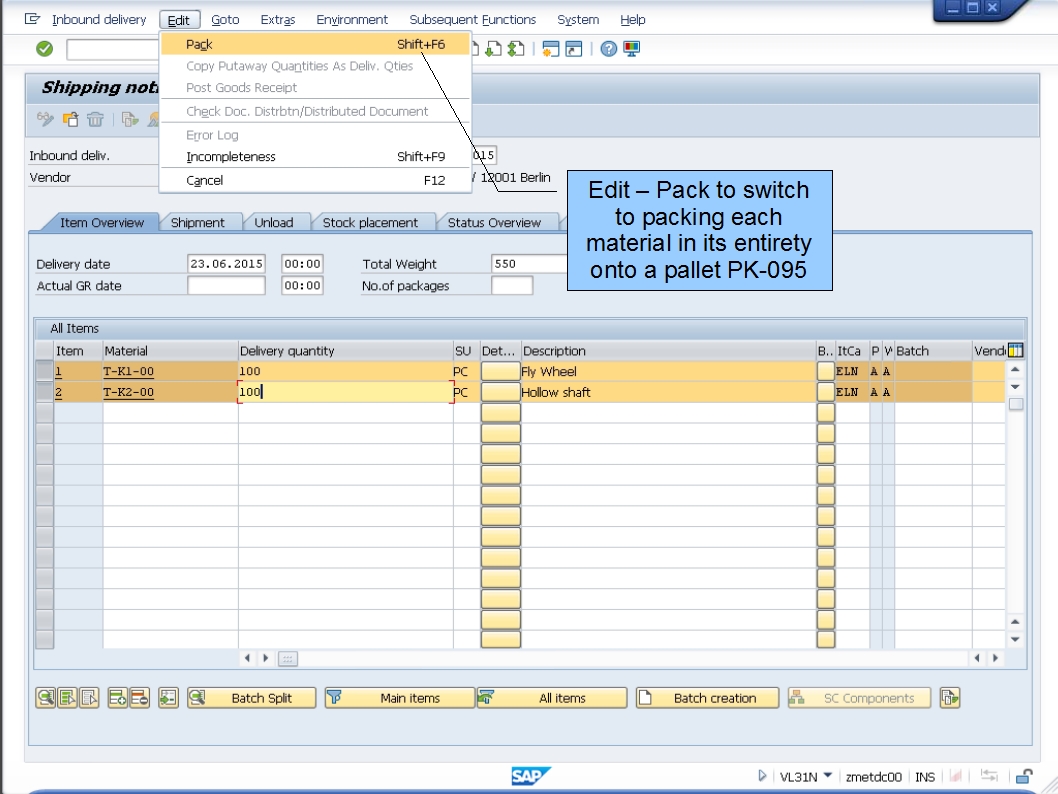Select the row marker for item T-K1-00
The height and width of the screenshot is (794, 1058).
(x=44, y=371)
